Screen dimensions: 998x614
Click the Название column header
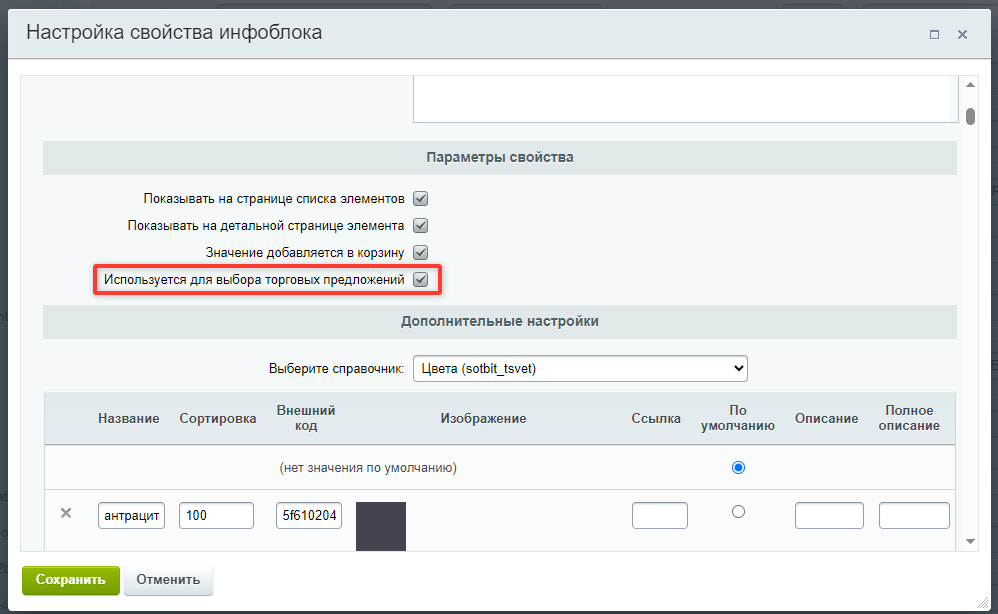[x=129, y=419]
